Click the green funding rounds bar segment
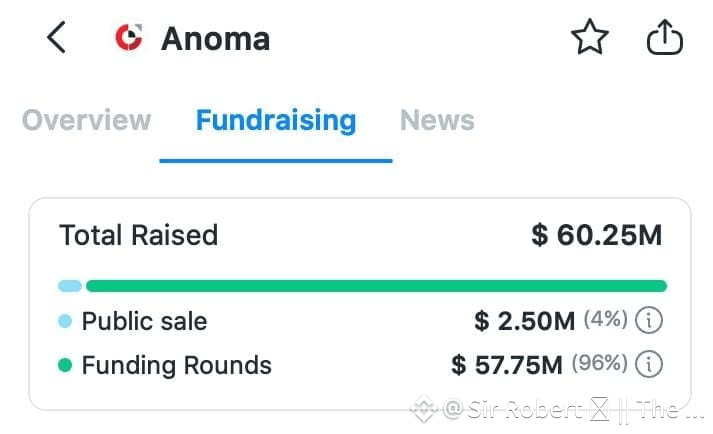This screenshot has height=434, width=713. [x=377, y=286]
